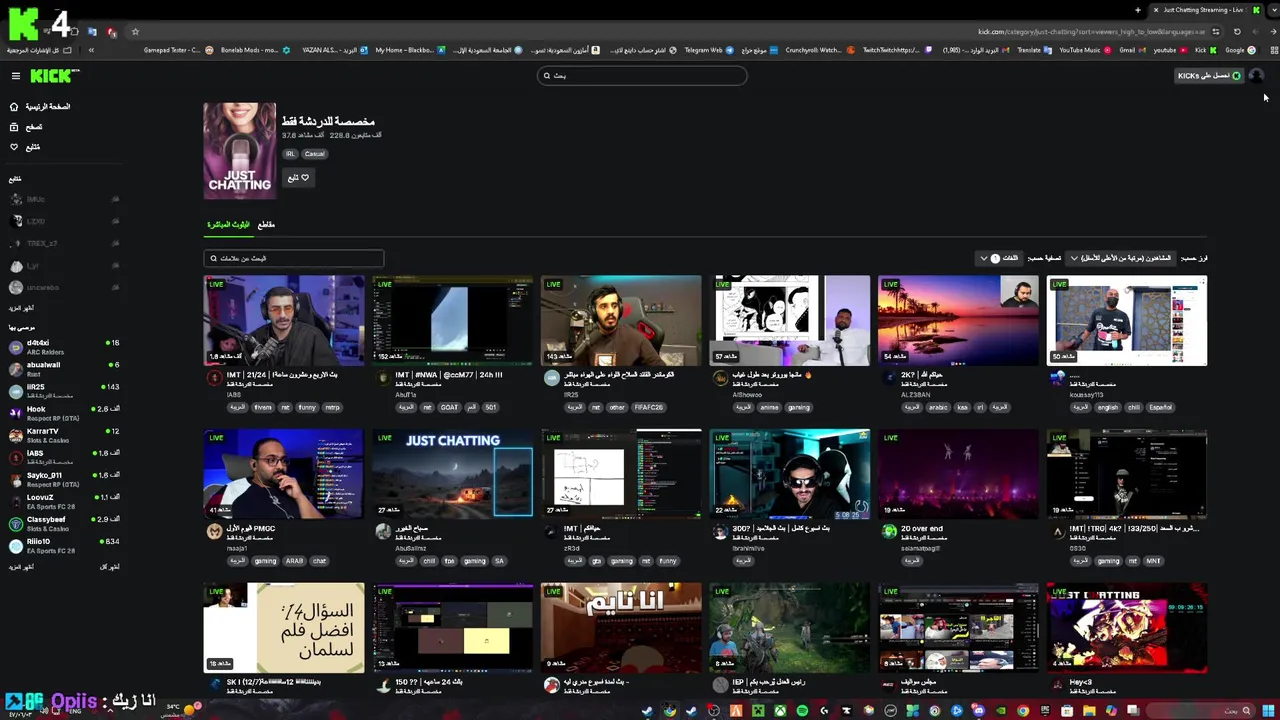Open IABS recommended channel in sidebar
The height and width of the screenshot is (720, 1280).
point(64,457)
